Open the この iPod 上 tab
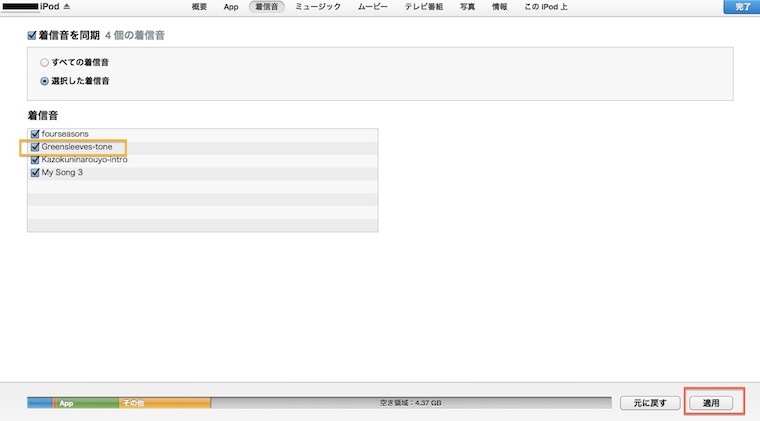The image size is (760, 421). coord(545,7)
